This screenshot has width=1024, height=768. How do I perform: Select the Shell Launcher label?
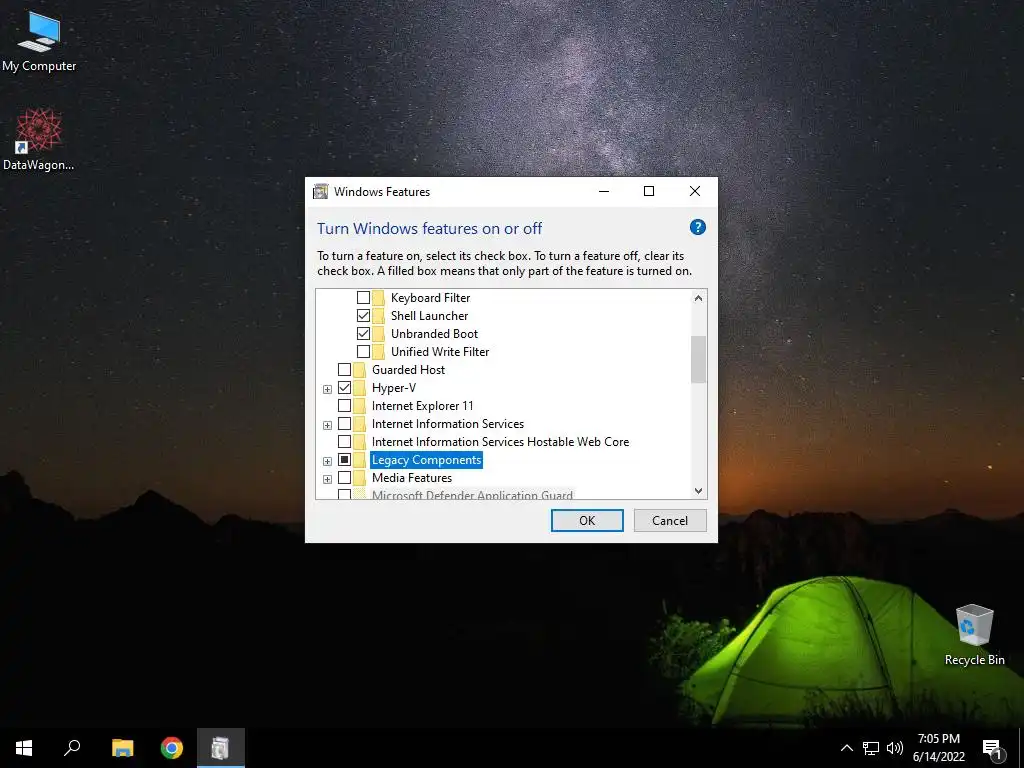[x=429, y=316]
